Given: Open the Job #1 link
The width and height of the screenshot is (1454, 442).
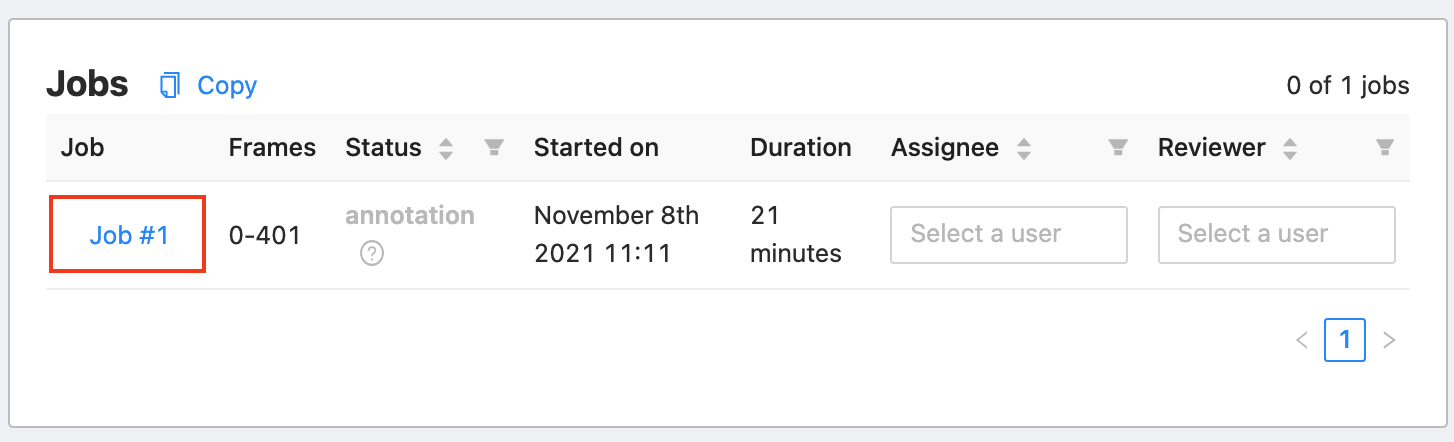Looking at the screenshot, I should coord(128,235).
